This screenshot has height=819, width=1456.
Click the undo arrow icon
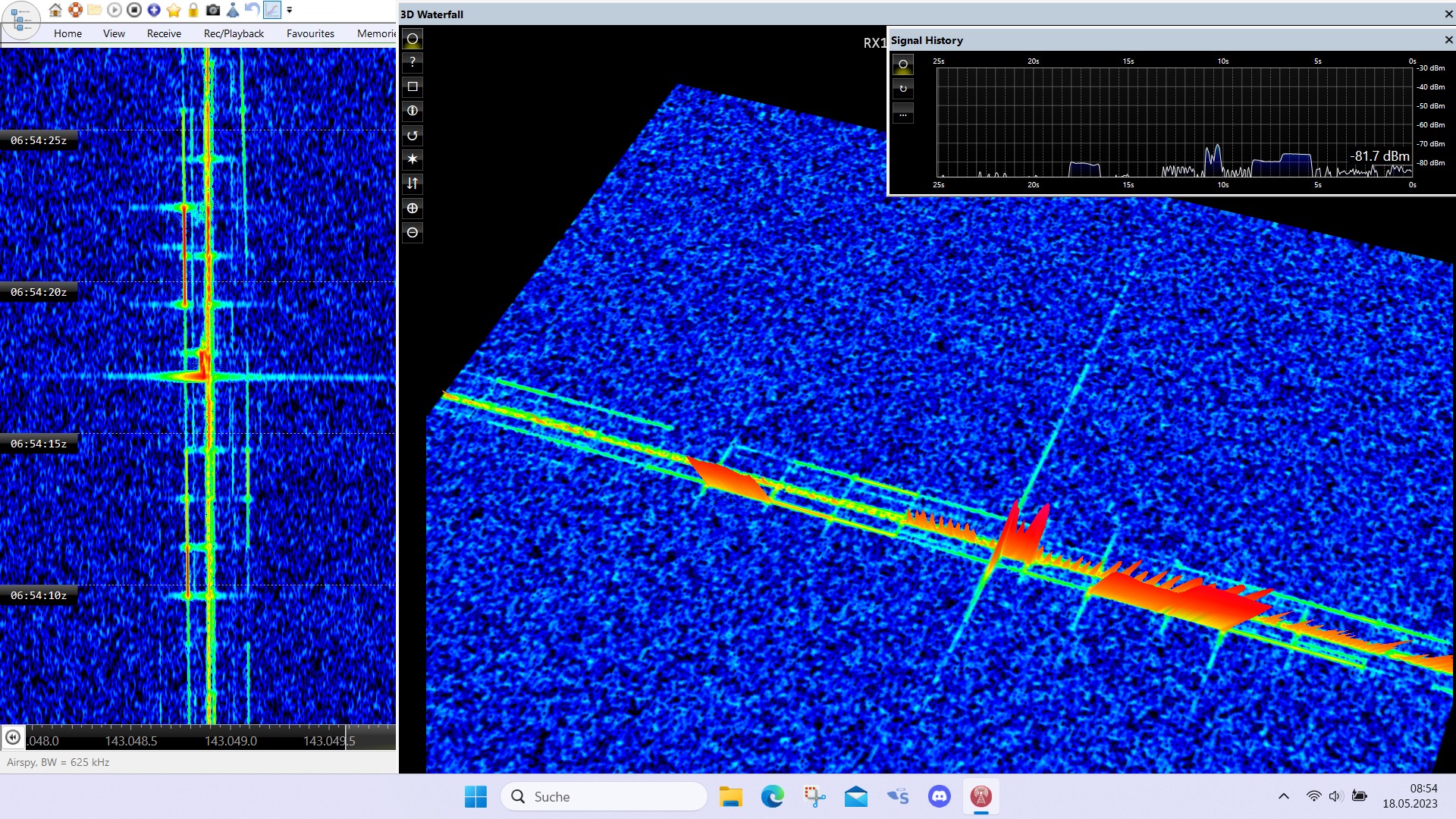click(x=252, y=10)
